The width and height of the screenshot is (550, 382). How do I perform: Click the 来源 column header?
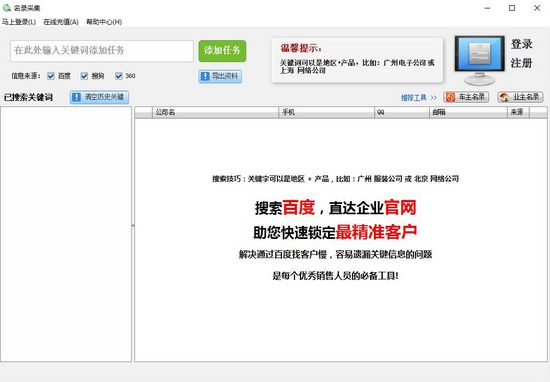pos(518,112)
